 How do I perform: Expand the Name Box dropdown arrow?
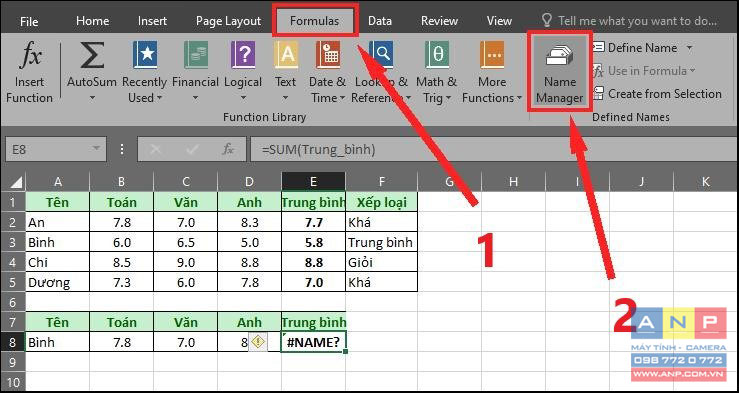coord(96,149)
